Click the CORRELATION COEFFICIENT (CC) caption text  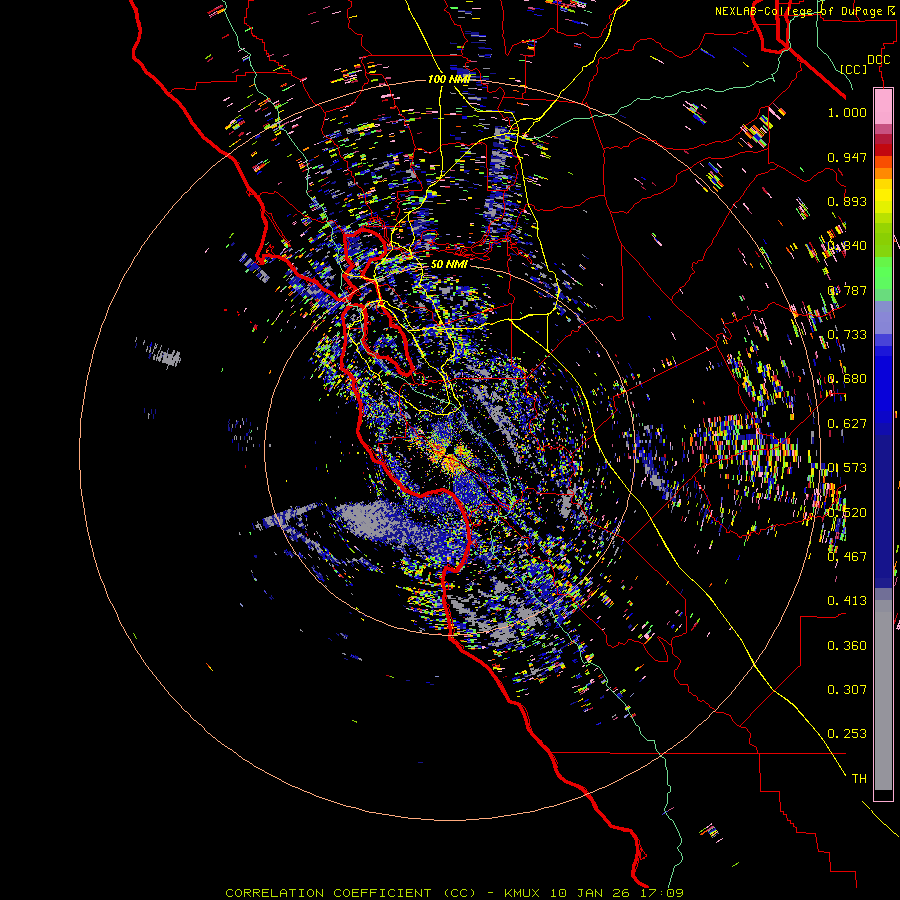(351, 893)
